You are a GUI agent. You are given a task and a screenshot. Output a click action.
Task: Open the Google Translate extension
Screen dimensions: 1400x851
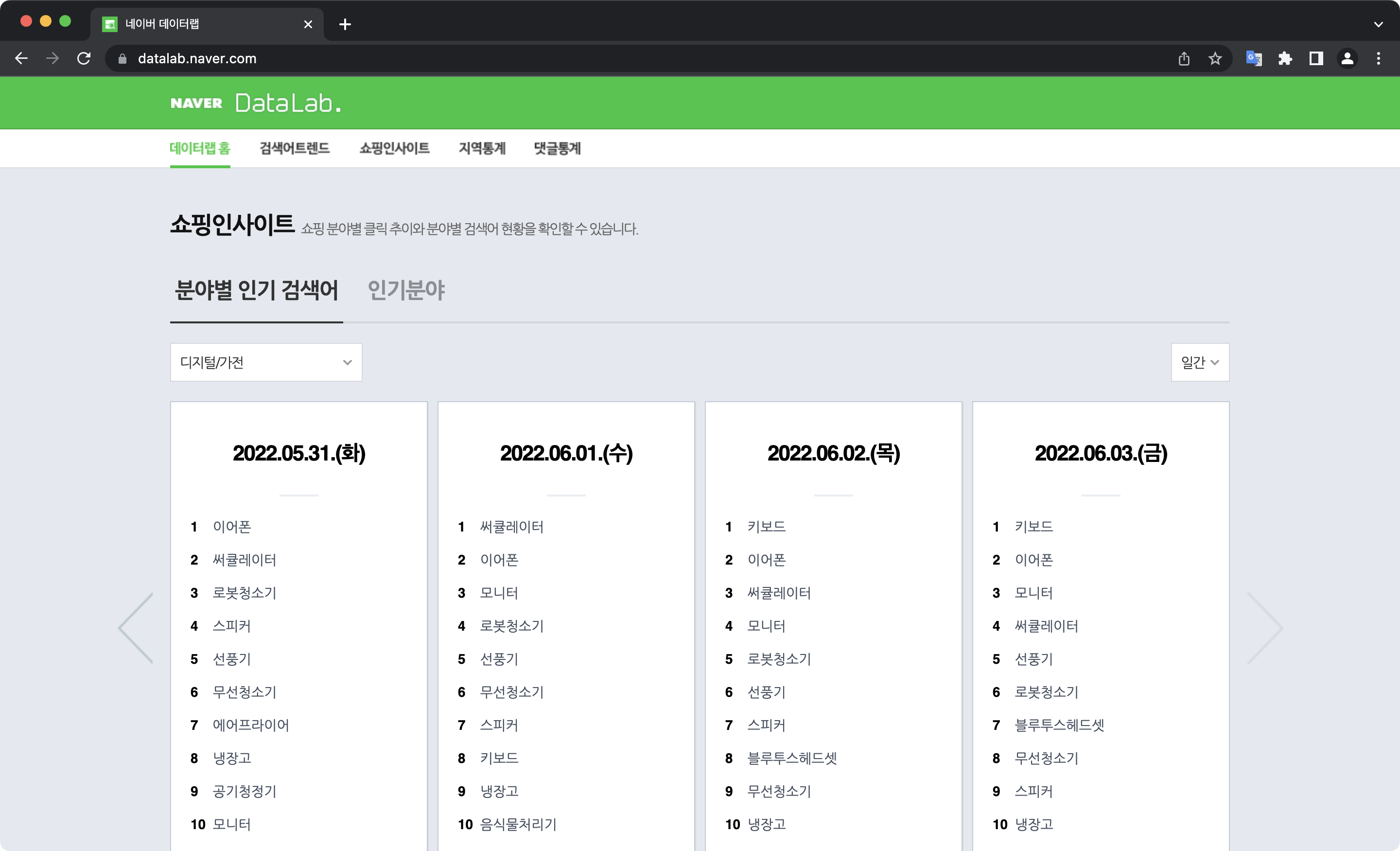click(1255, 58)
